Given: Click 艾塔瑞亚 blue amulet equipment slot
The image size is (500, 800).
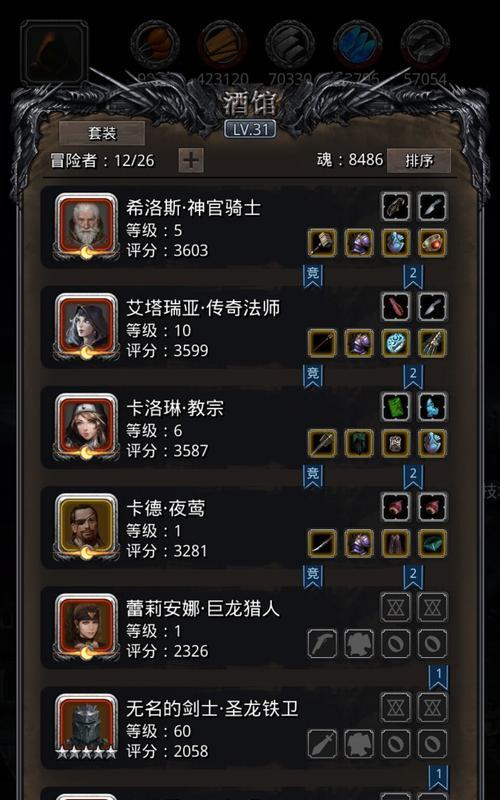Looking at the screenshot, I should tap(396, 343).
